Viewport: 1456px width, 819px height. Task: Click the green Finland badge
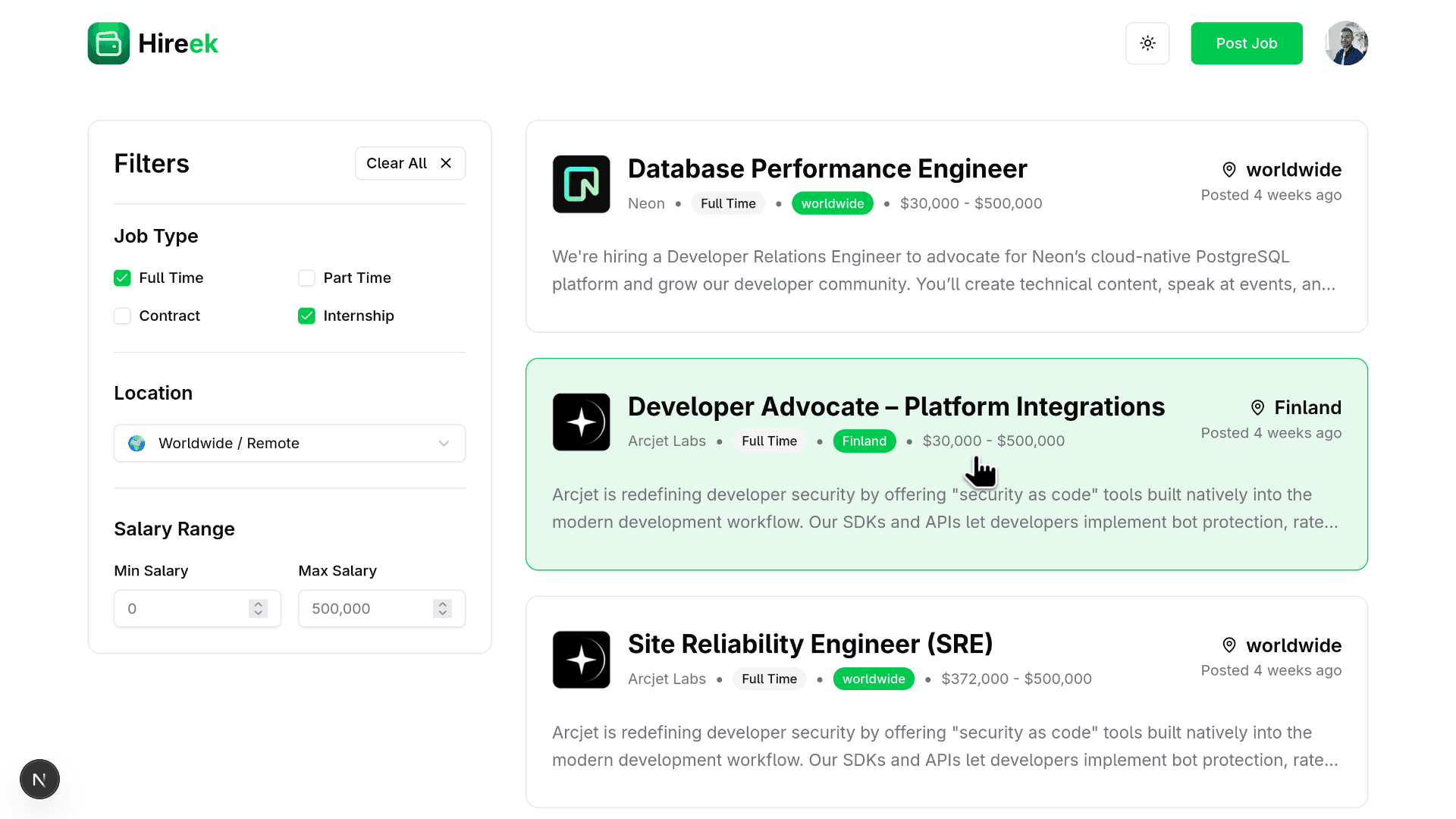tap(864, 441)
